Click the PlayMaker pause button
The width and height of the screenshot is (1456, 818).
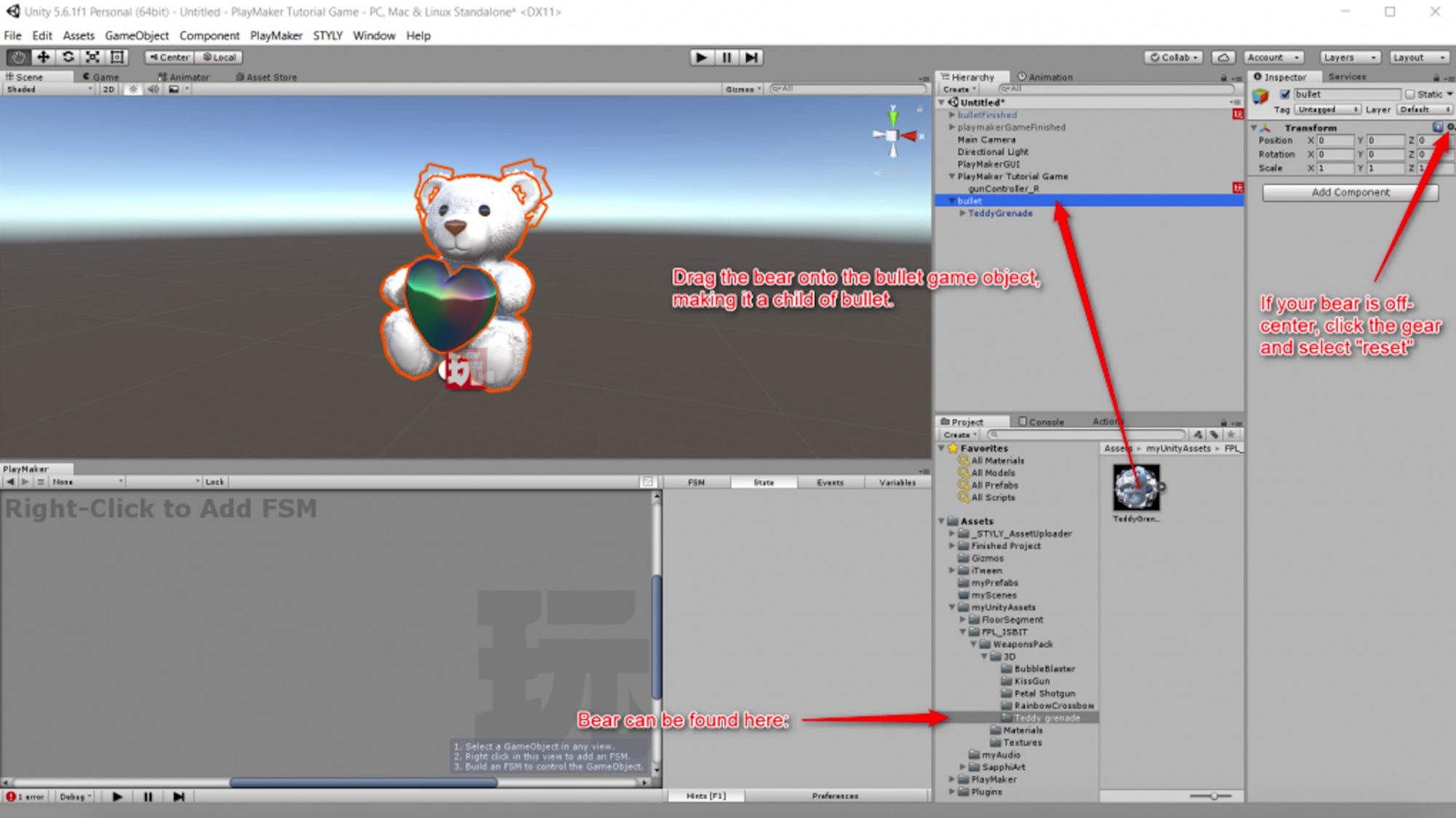148,796
